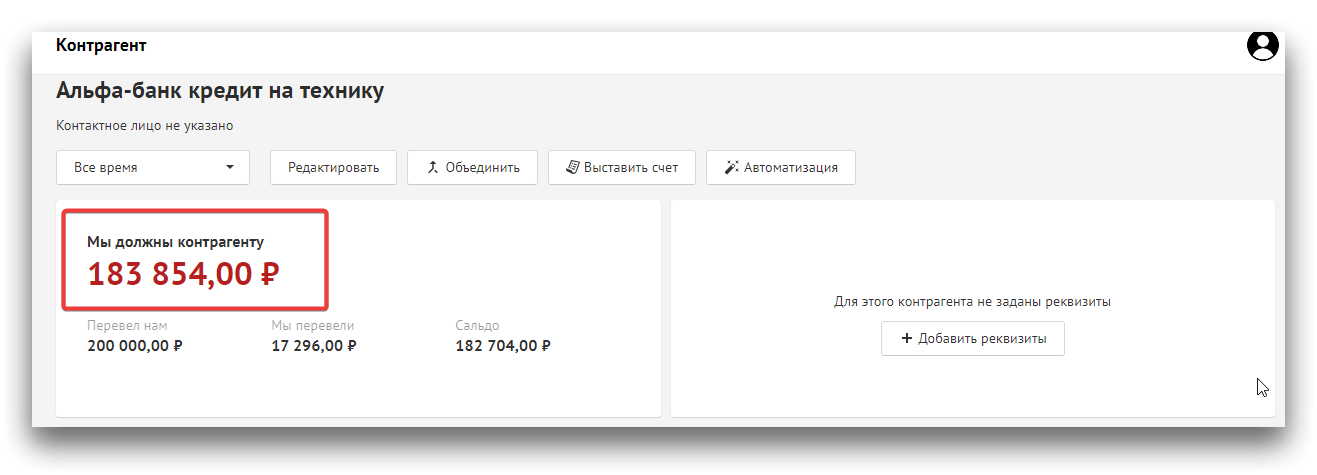Click the red 183 854,00 ₽ debt amount
Viewport: 1317px width, 475px height.
184,273
